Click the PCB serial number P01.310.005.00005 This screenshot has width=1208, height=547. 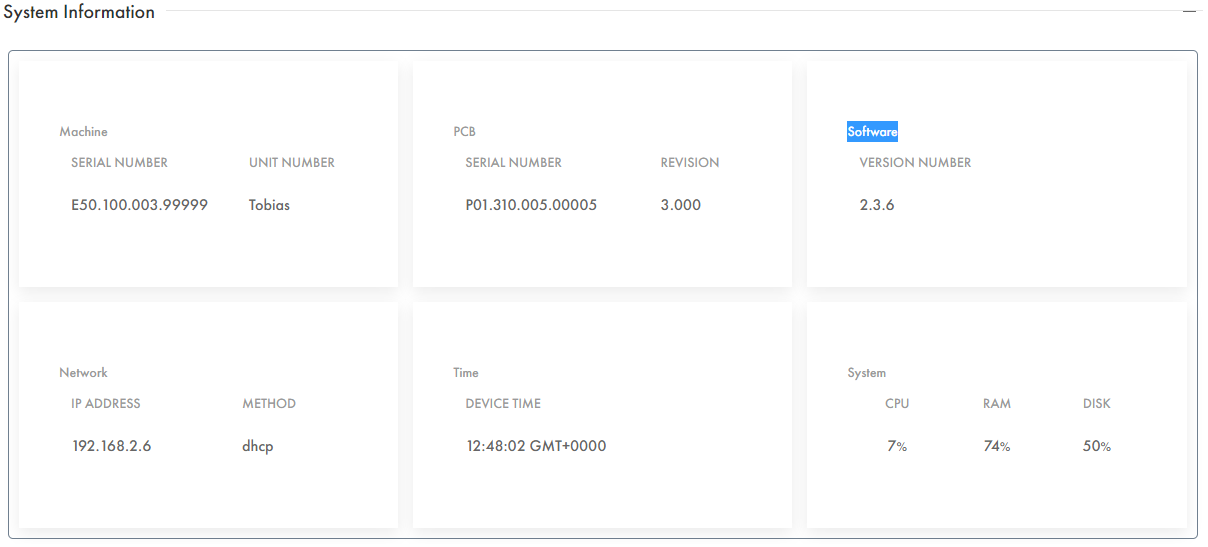pos(531,205)
